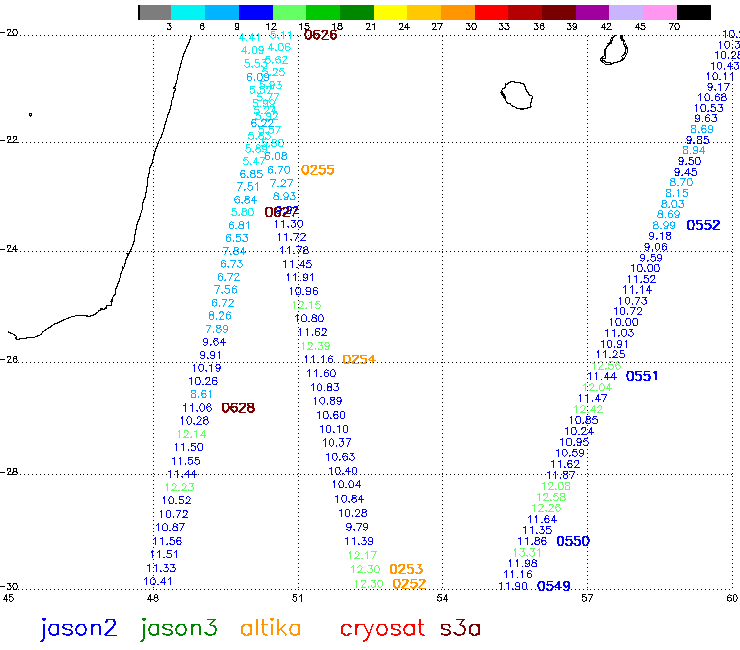Click the 57 longitude axis label
The image size is (740, 650).
point(587,599)
